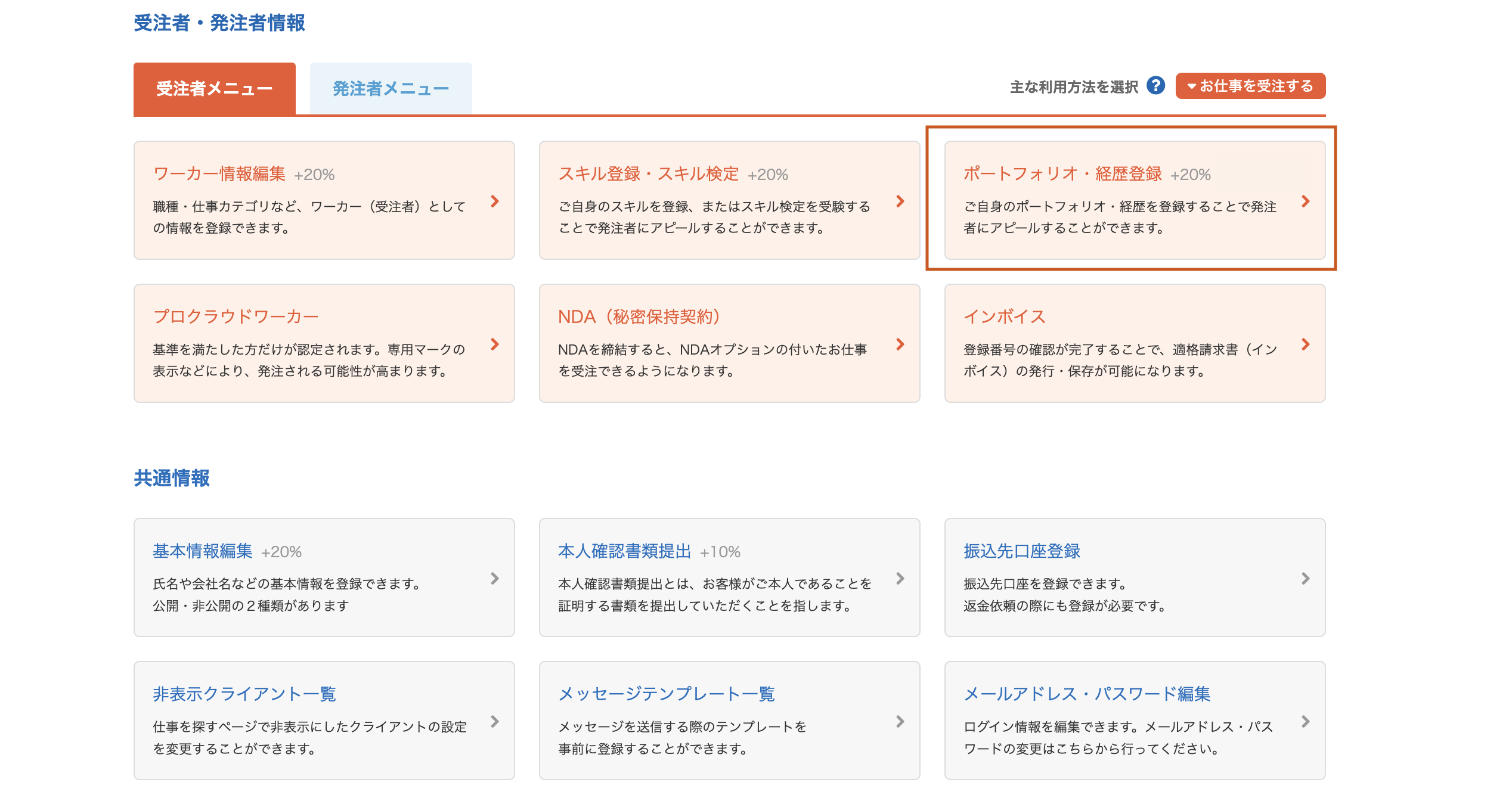Click the chevron on the インボイス card
The image size is (1512, 801).
1305,344
